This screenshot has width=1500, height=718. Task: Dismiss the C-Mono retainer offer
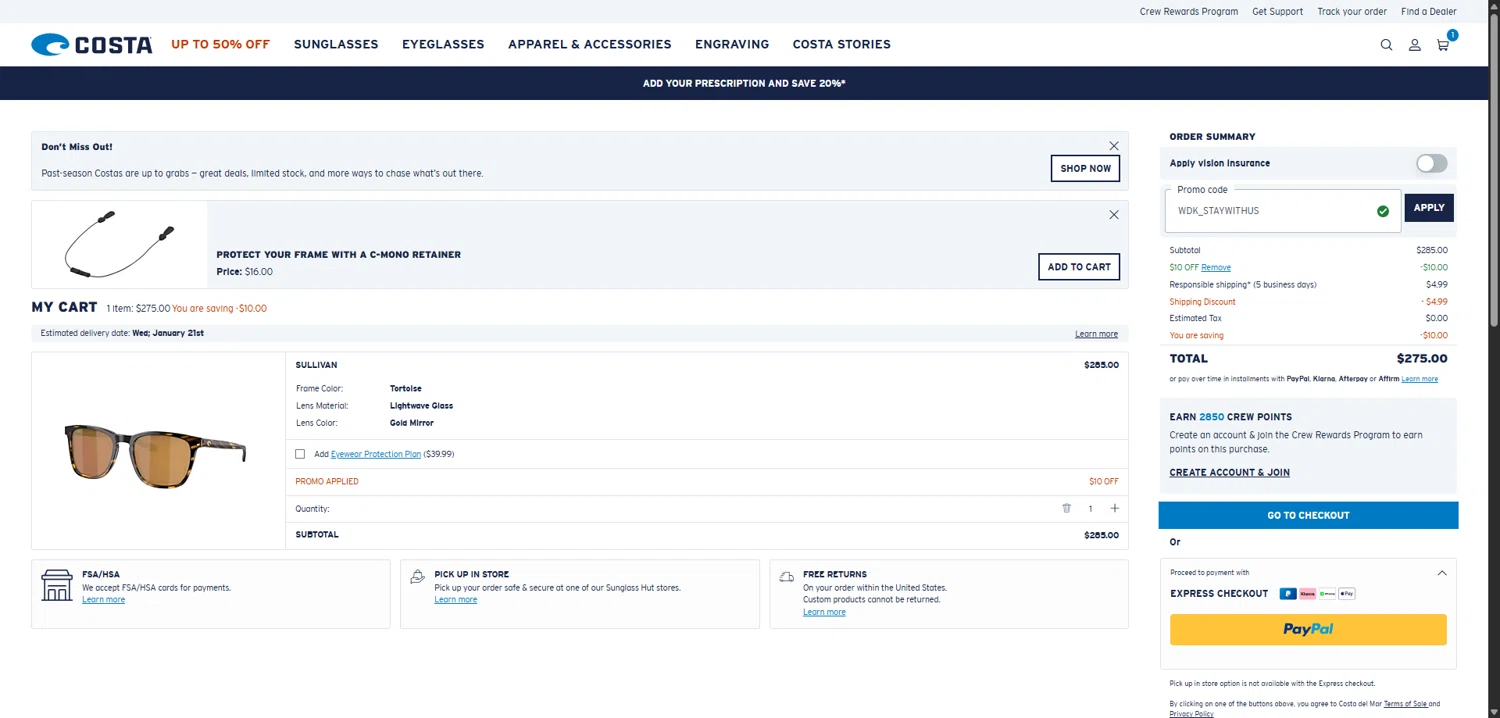1114,215
